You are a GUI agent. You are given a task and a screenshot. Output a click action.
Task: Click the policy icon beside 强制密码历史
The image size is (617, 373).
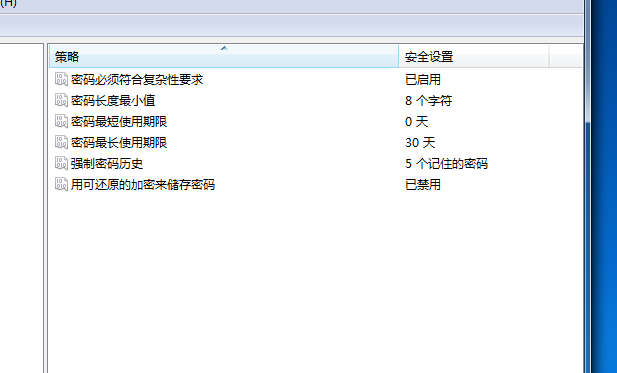pos(61,163)
